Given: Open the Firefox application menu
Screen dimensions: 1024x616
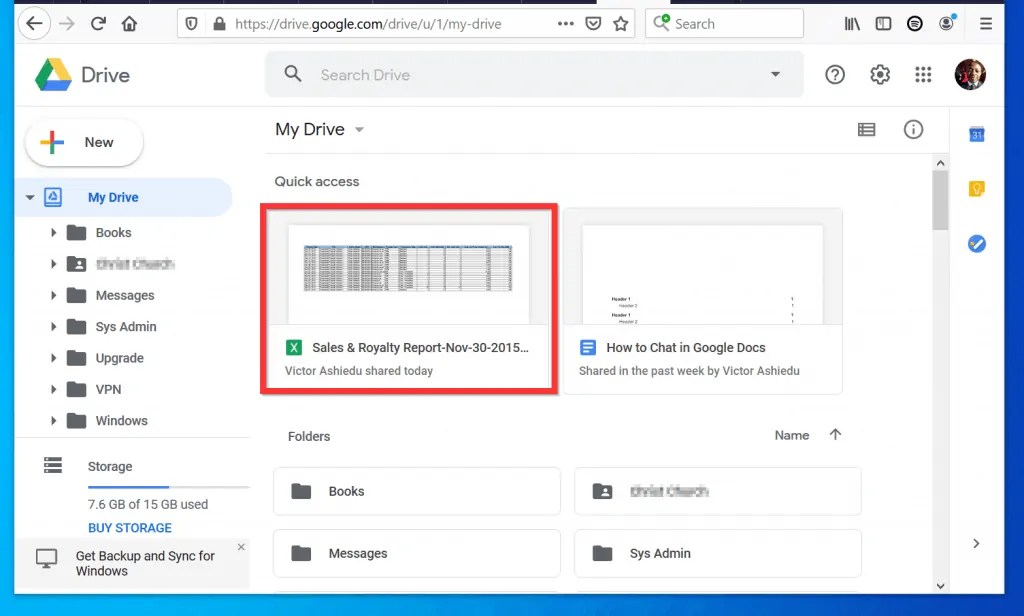Looking at the screenshot, I should click(986, 22).
